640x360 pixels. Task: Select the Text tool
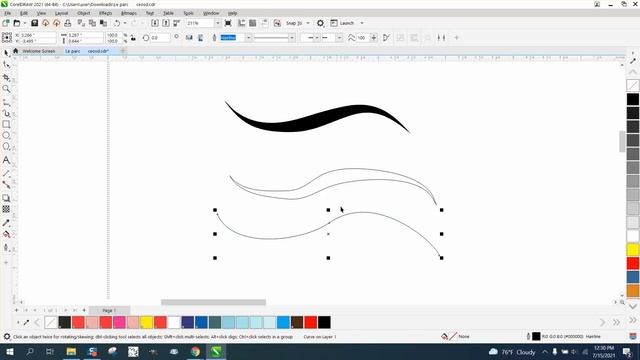pyautogui.click(x=6, y=160)
